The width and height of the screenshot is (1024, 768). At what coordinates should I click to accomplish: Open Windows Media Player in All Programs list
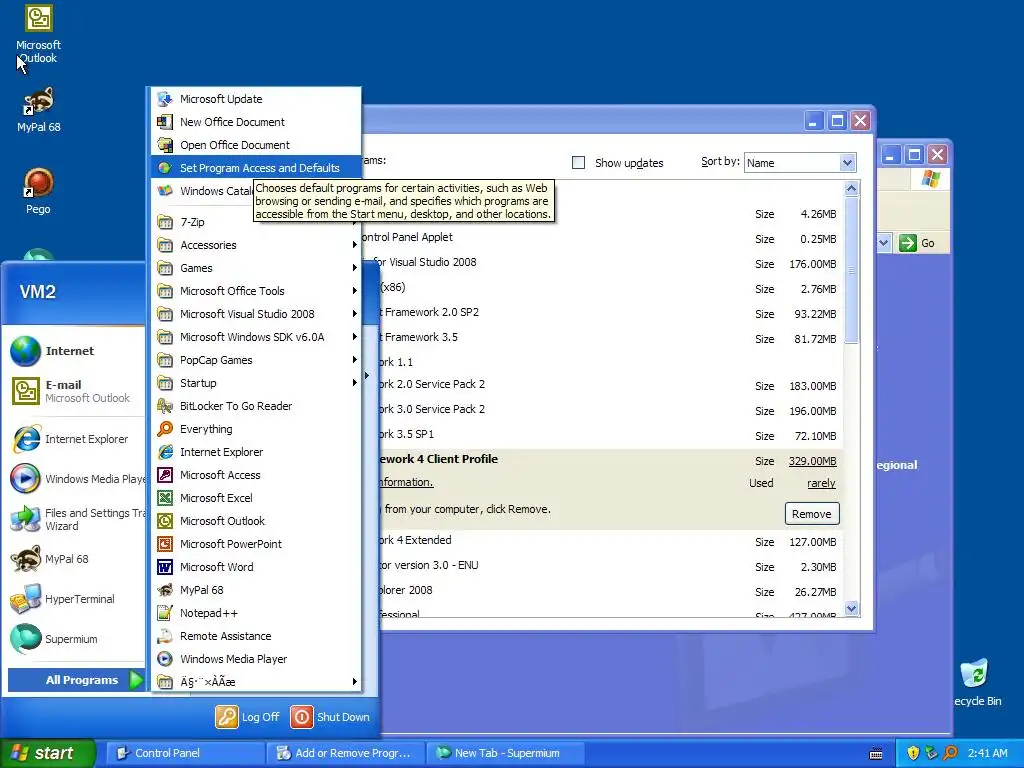(x=255, y=659)
